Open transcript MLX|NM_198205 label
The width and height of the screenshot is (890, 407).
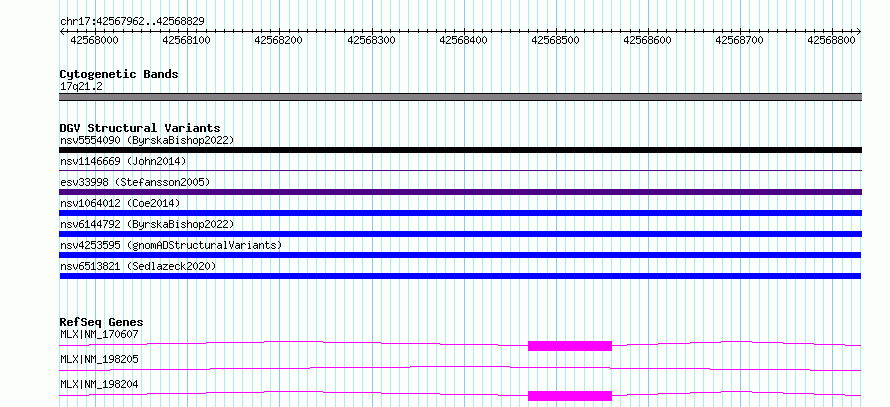[99, 359]
